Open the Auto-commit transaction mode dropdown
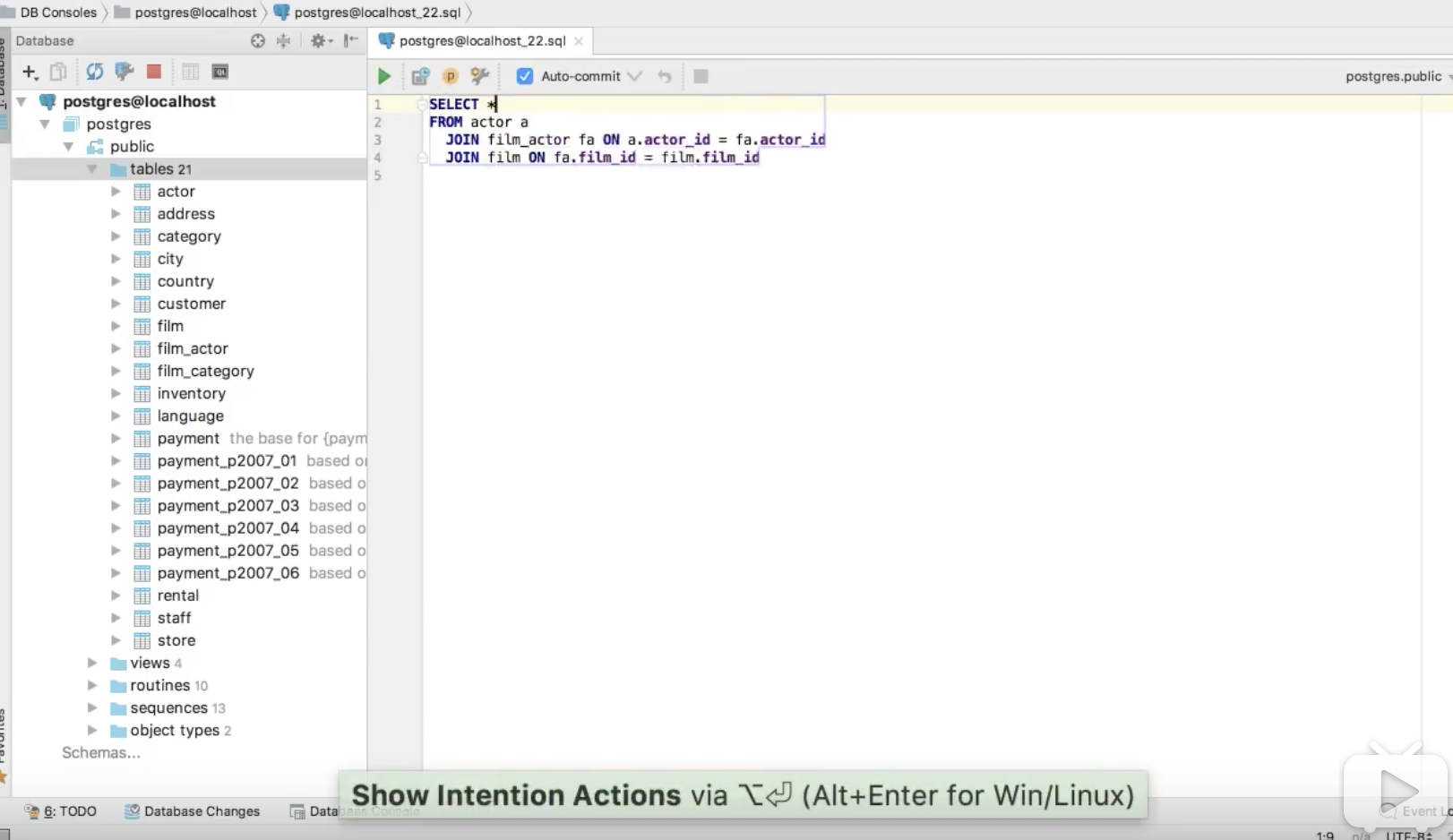The image size is (1453, 840). [x=635, y=77]
